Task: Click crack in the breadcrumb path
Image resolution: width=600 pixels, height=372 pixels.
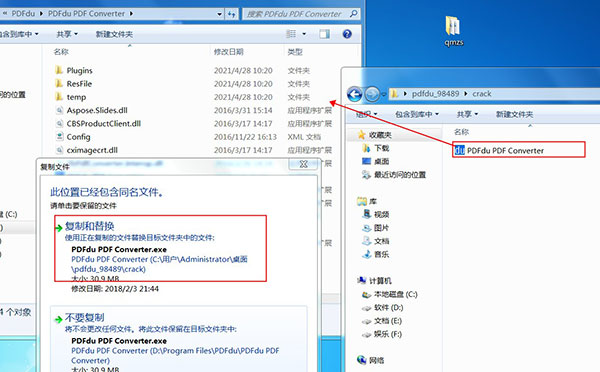Action: 482,94
